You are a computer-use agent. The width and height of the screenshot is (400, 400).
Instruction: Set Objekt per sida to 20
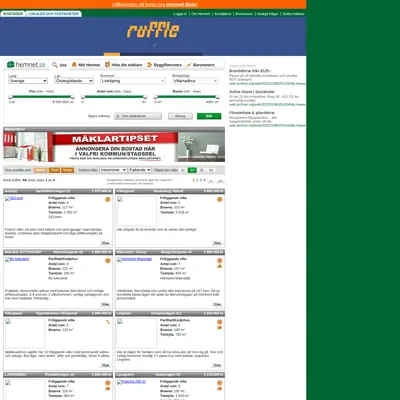click(192, 170)
